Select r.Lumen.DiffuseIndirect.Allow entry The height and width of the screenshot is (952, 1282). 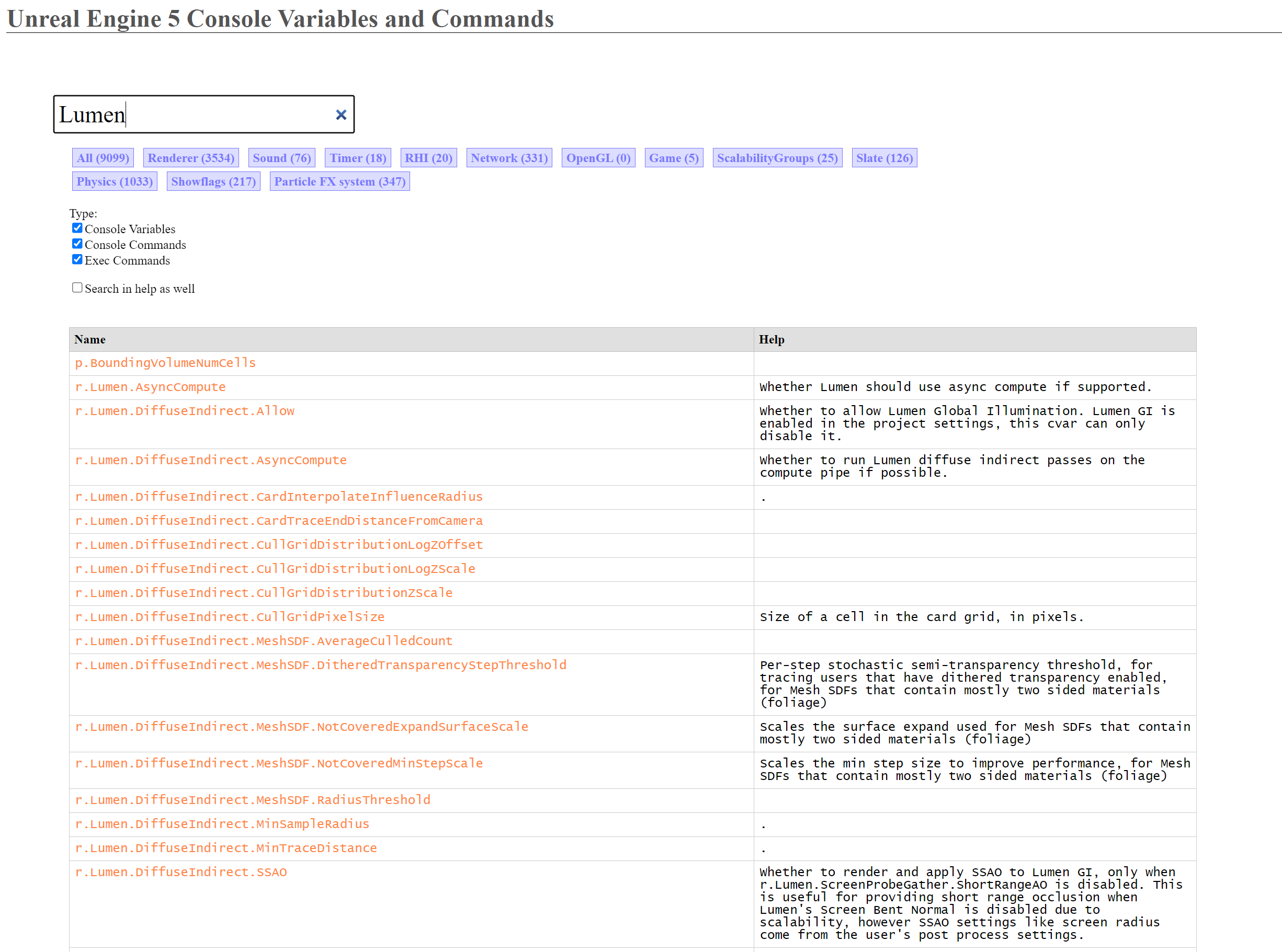click(185, 411)
